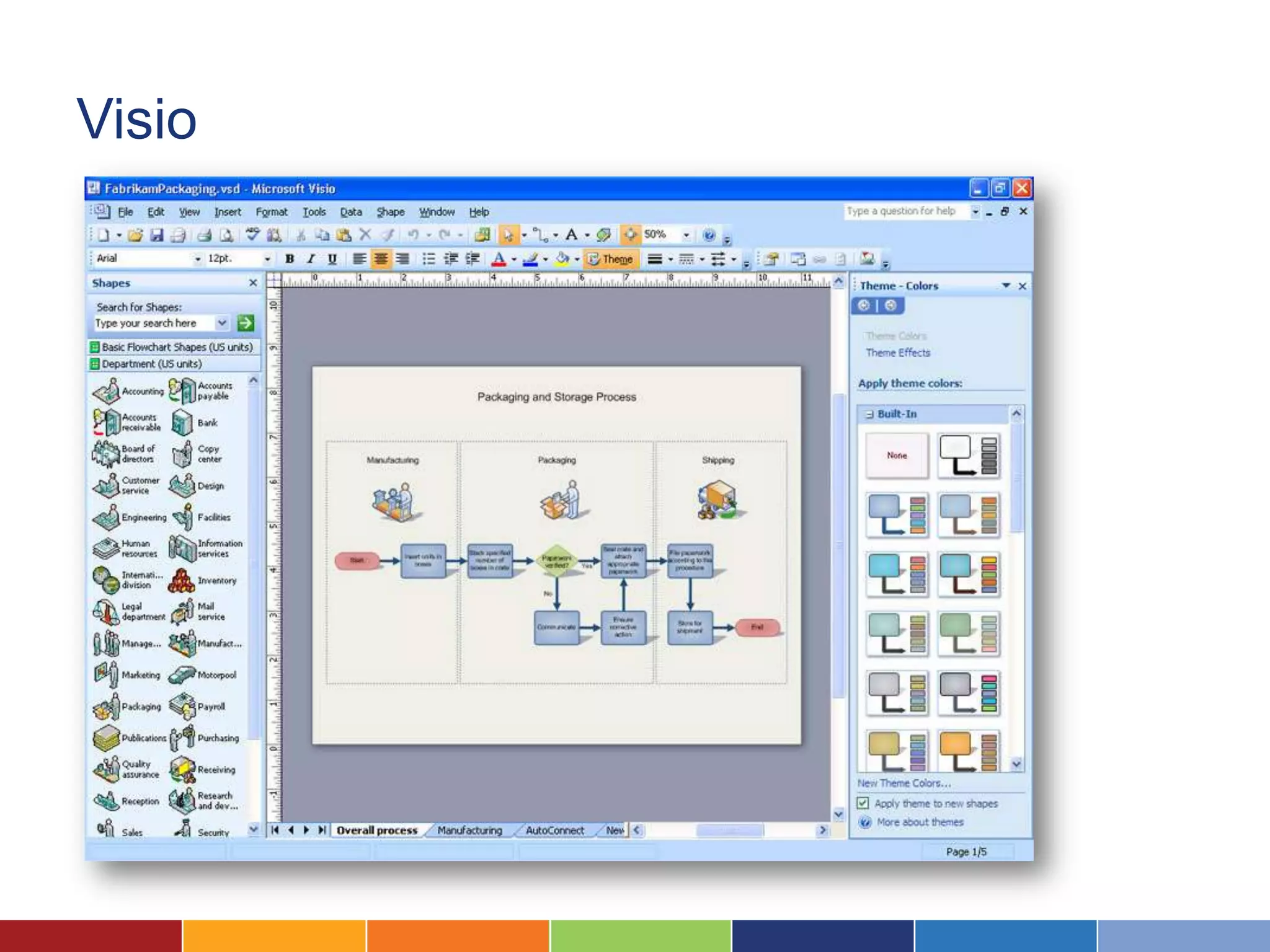This screenshot has height=952, width=1270.
Task: Select the black and white theme swatch
Action: (x=969, y=456)
